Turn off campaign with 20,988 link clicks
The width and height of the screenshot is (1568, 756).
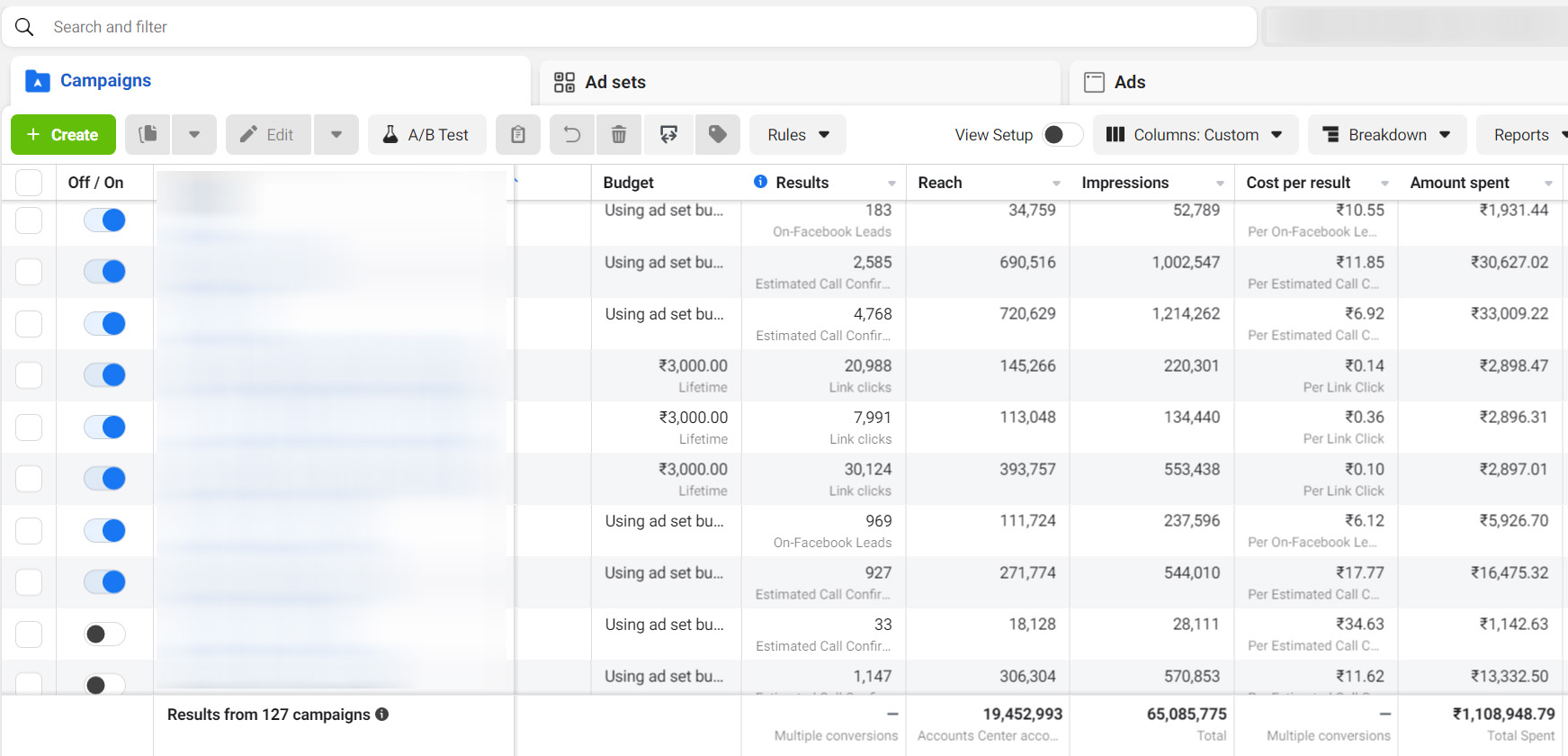[104, 374]
